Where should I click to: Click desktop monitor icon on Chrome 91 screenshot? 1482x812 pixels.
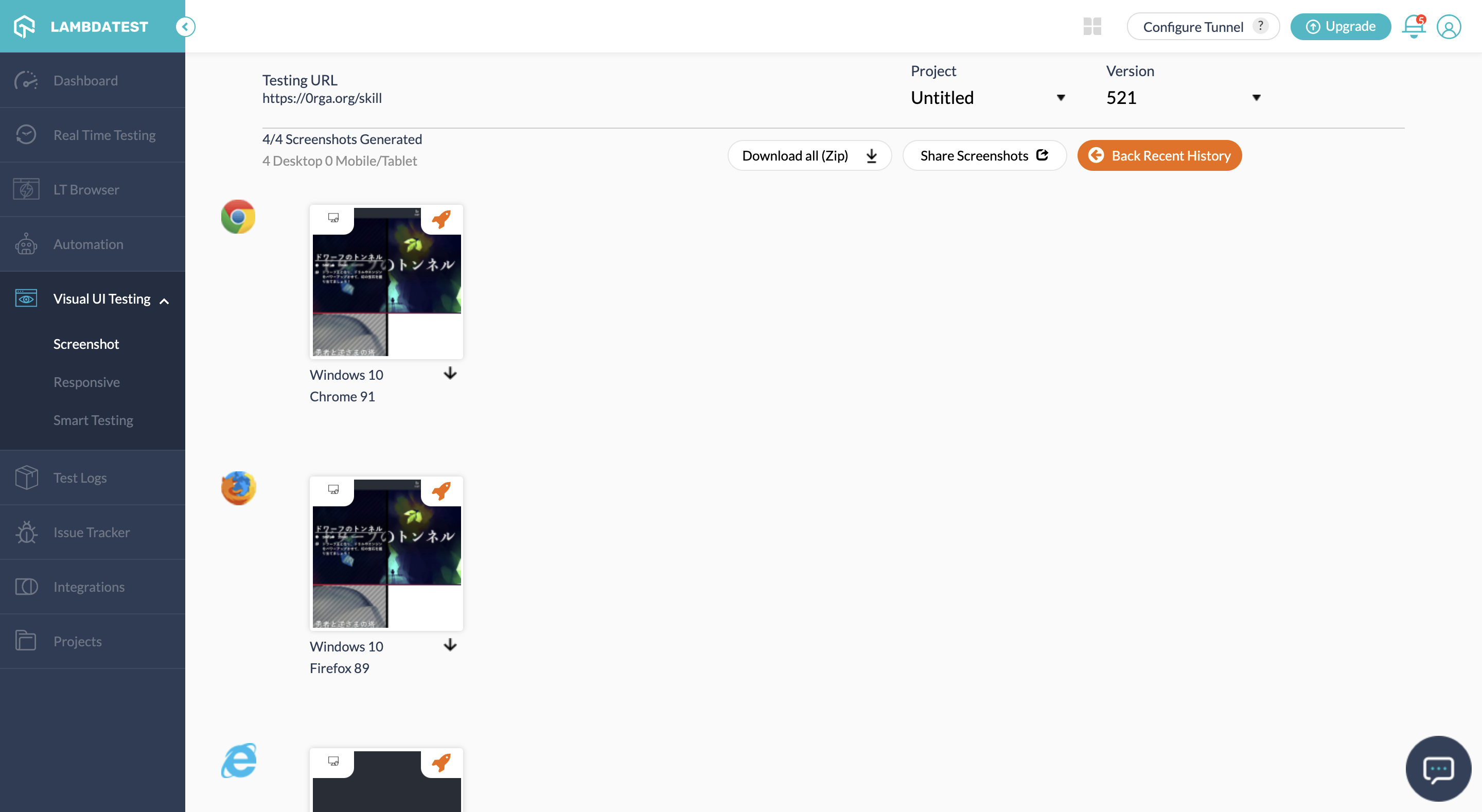coord(333,218)
